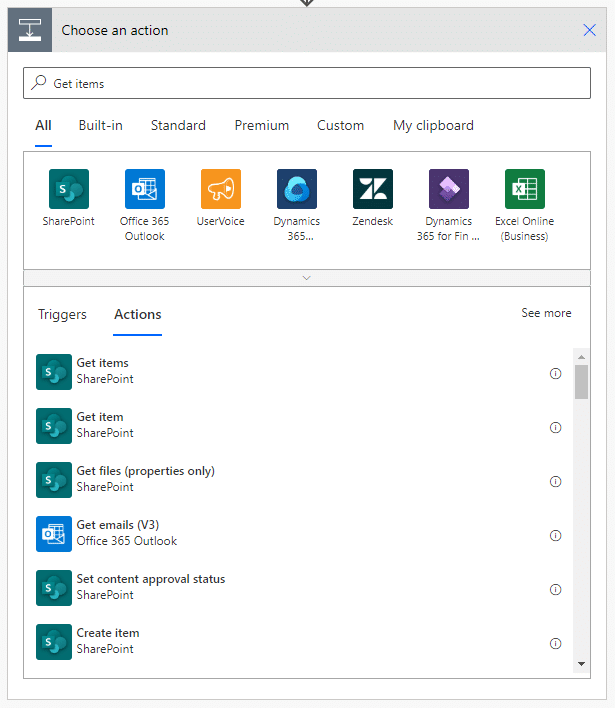Click the search box containing Get items
Image resolution: width=615 pixels, height=708 pixels.
coord(307,83)
